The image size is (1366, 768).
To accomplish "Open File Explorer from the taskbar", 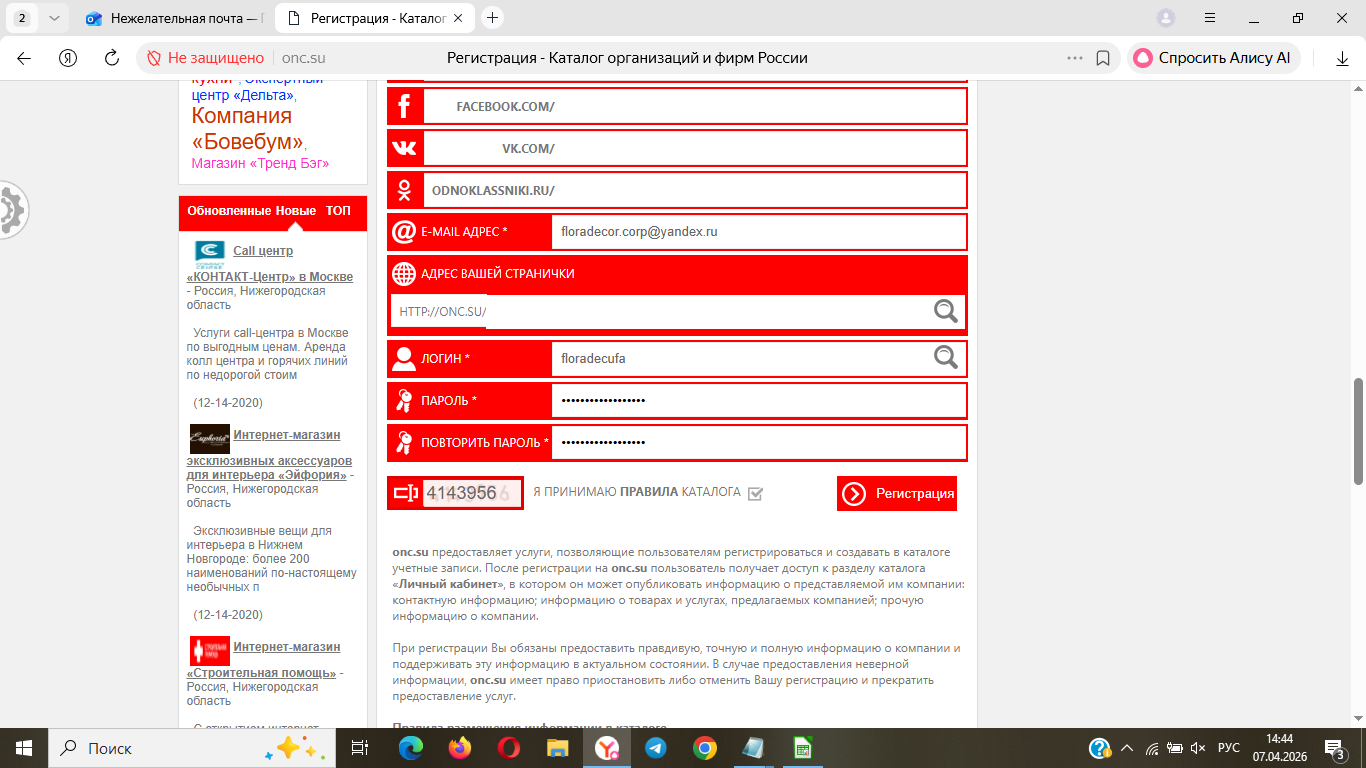I will coord(558,748).
